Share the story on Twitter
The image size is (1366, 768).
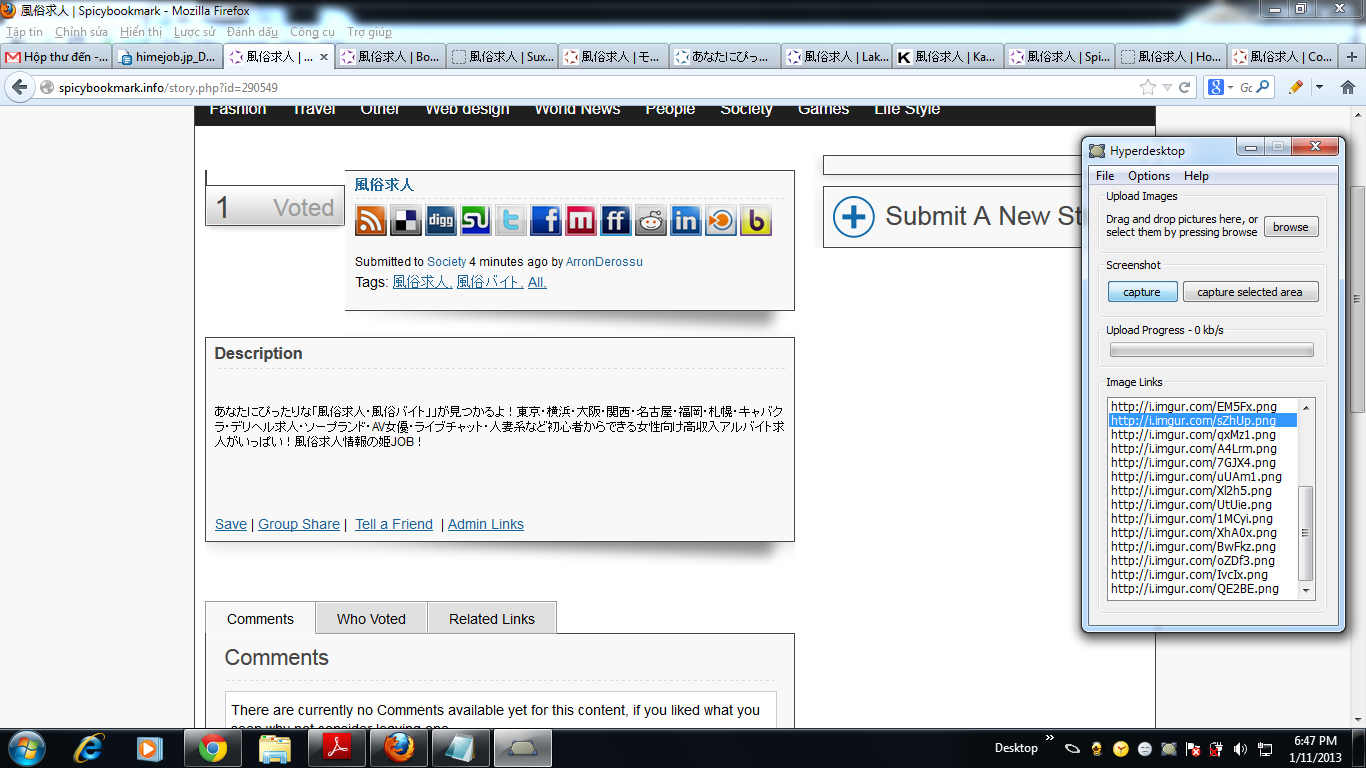(x=511, y=220)
